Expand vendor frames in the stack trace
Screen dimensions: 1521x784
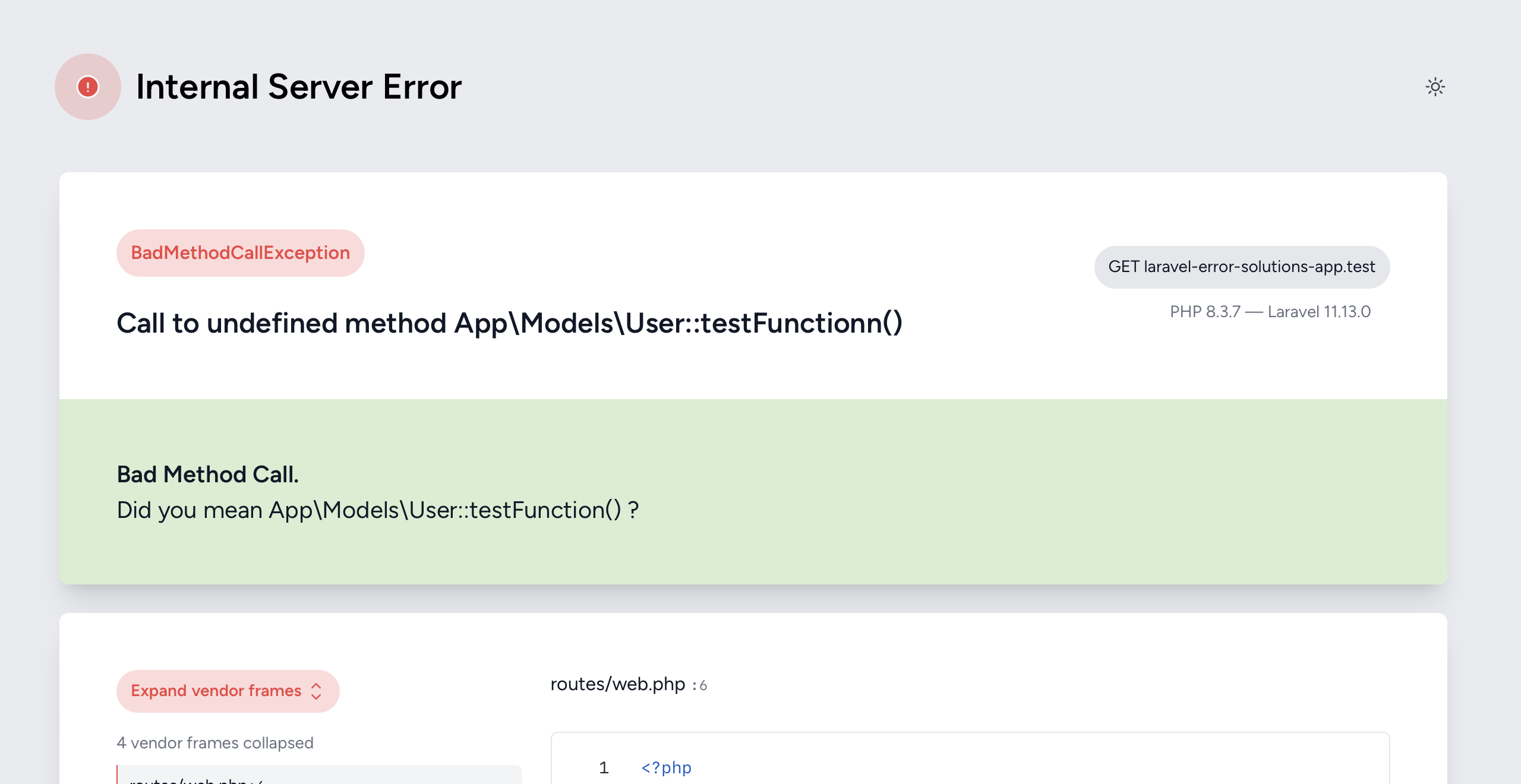228,691
